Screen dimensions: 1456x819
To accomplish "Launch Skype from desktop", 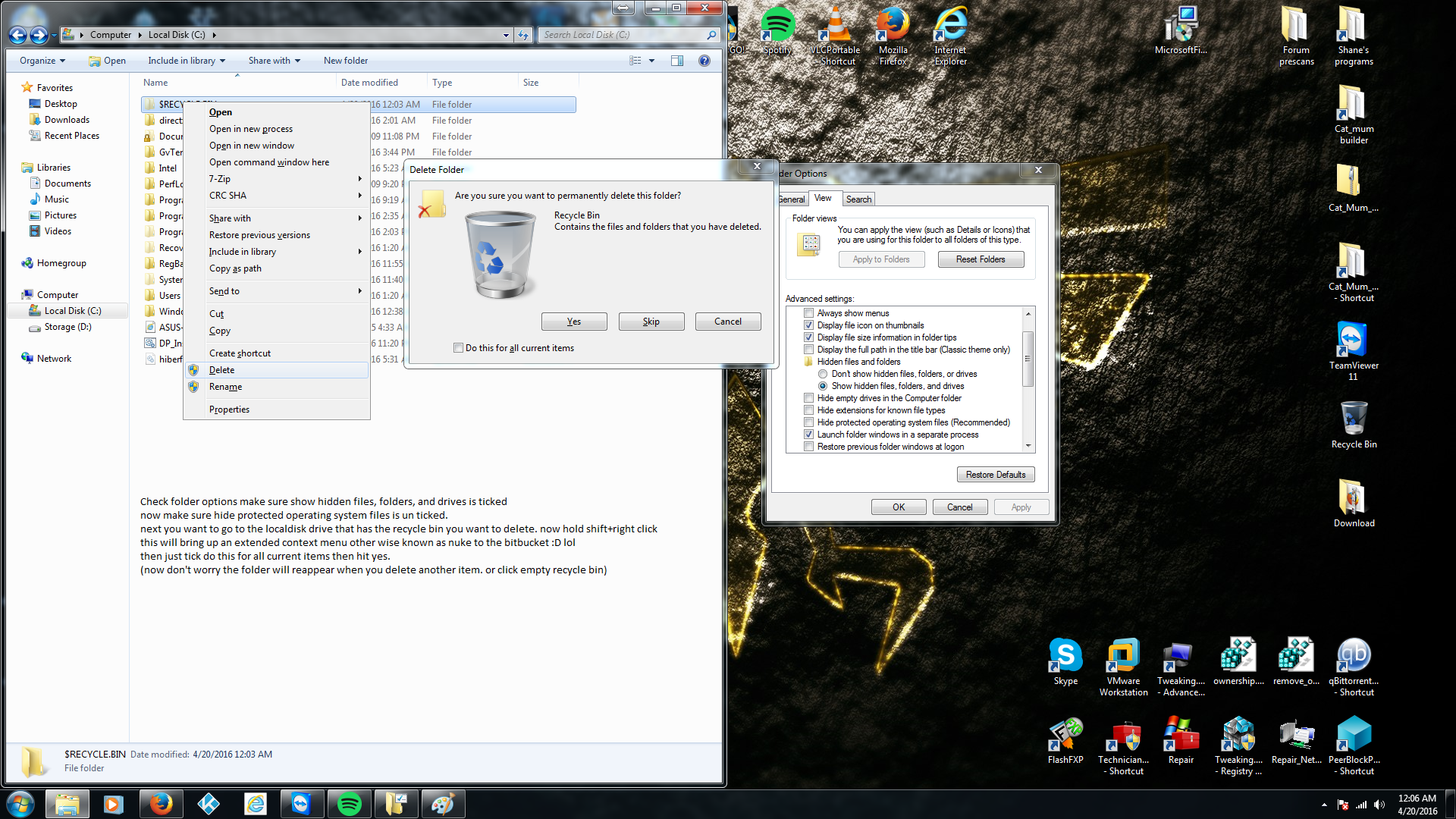I will [1065, 656].
